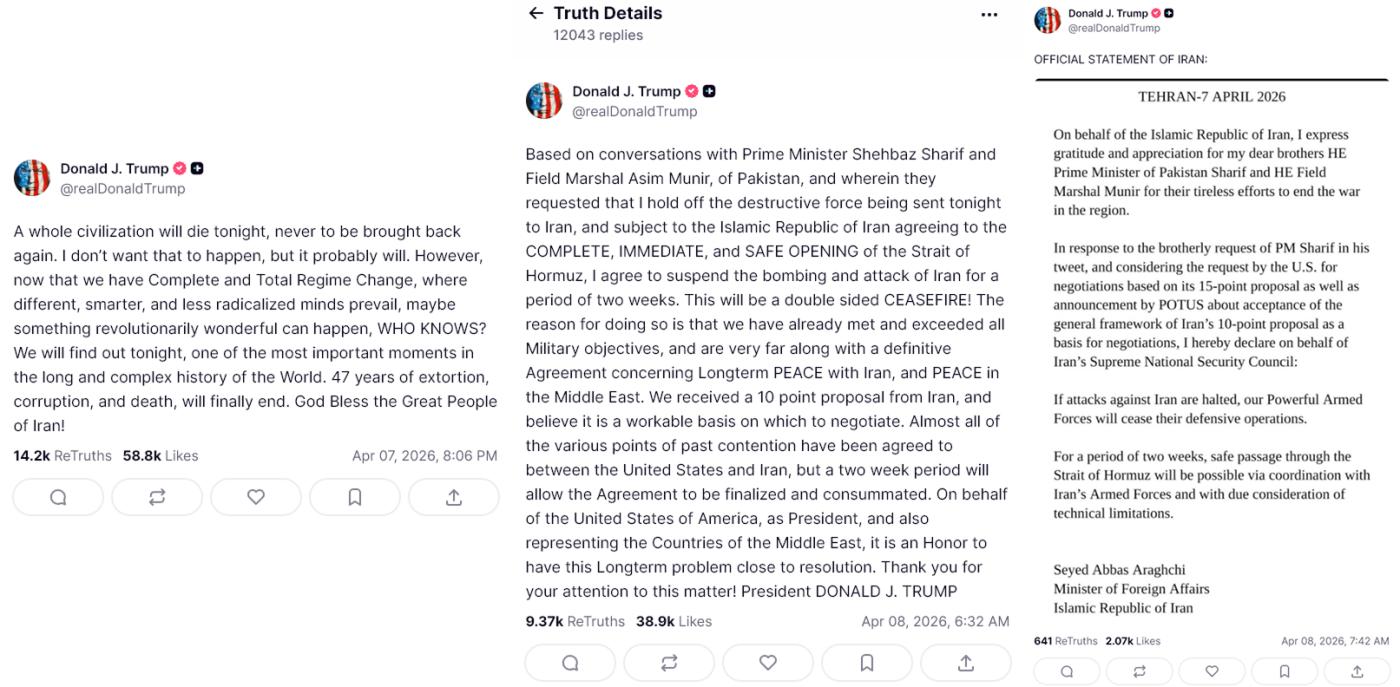Share the Apr 07 8:06 PM post
Screen dimensions: 1400x687
click(454, 497)
